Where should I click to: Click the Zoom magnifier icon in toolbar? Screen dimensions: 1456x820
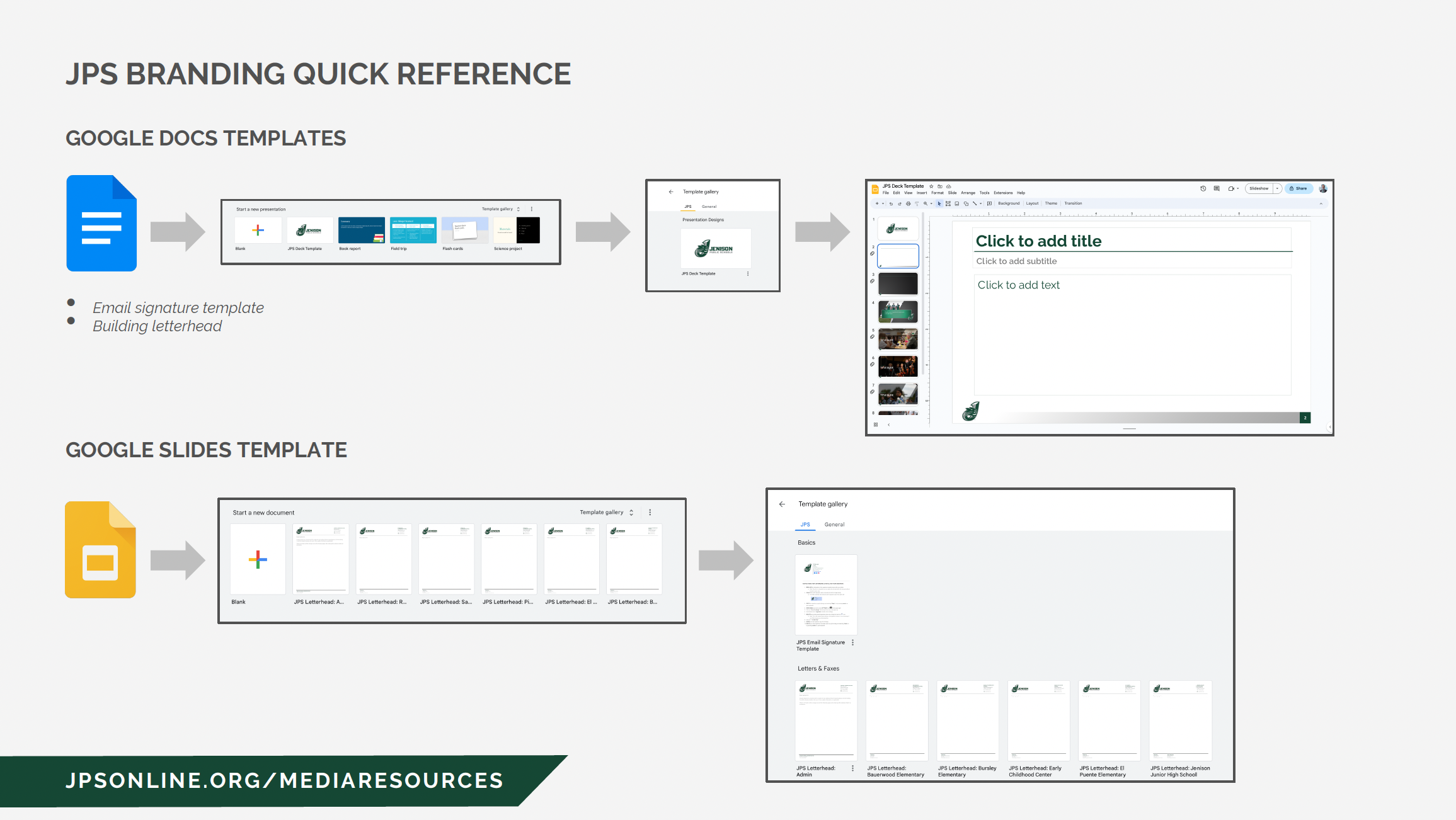coord(926,203)
